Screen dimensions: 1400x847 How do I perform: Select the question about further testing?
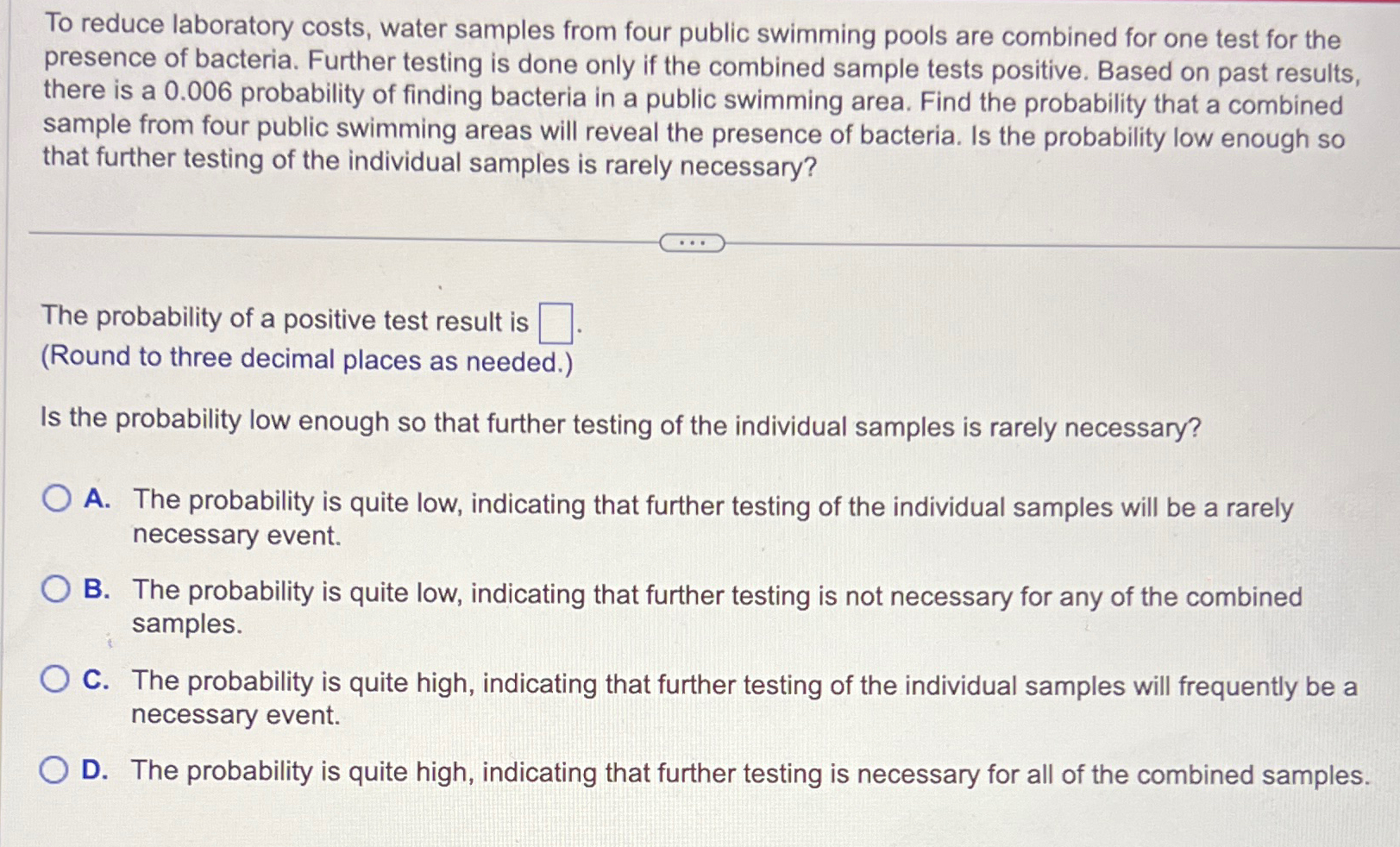click(621, 423)
